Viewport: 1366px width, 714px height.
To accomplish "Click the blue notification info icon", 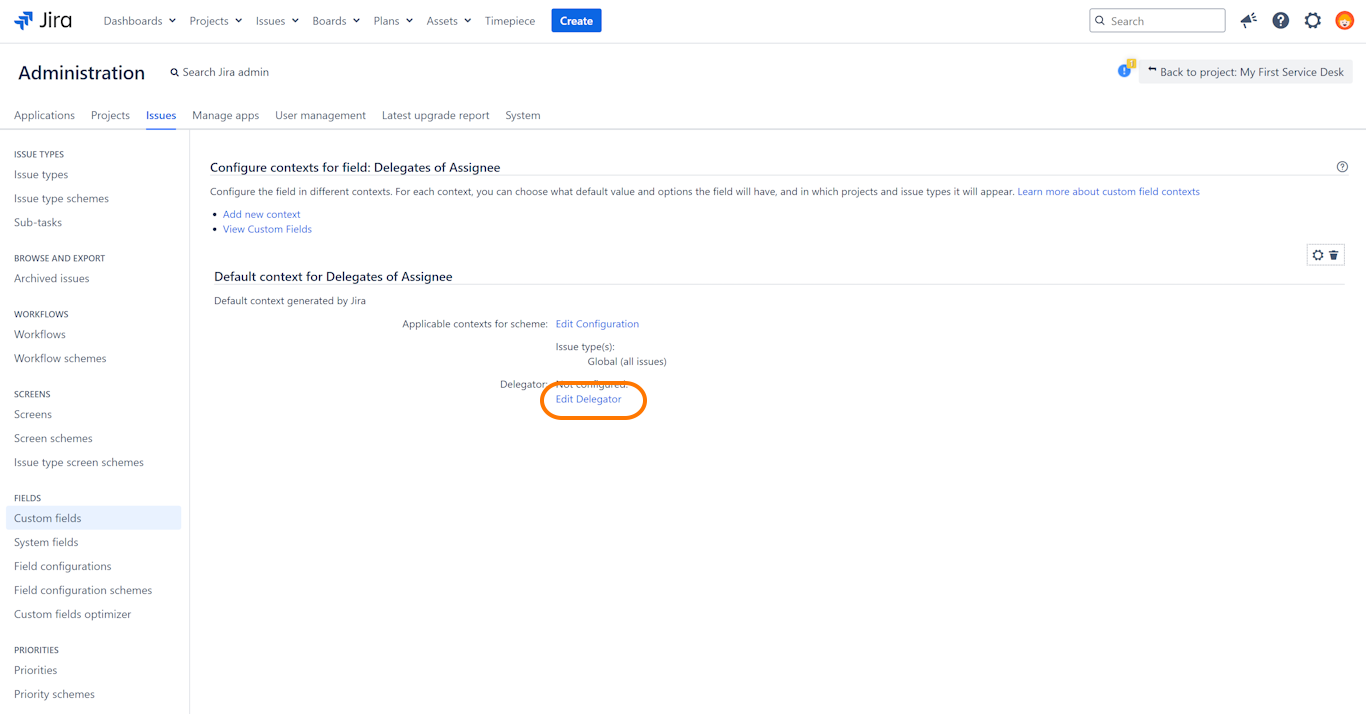I will click(x=1124, y=71).
